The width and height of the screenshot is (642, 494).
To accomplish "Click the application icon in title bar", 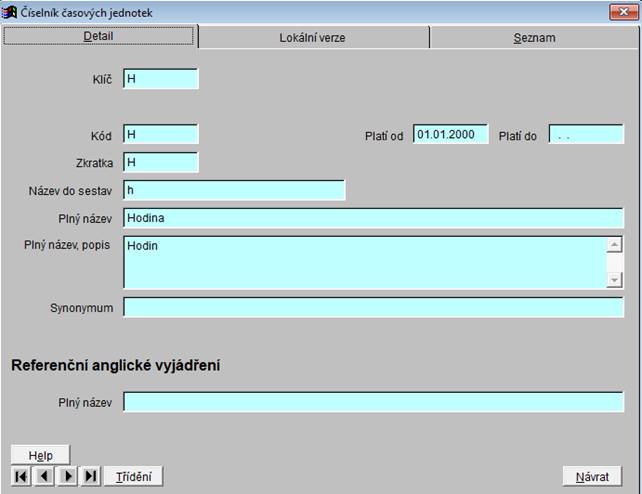I will tap(11, 11).
